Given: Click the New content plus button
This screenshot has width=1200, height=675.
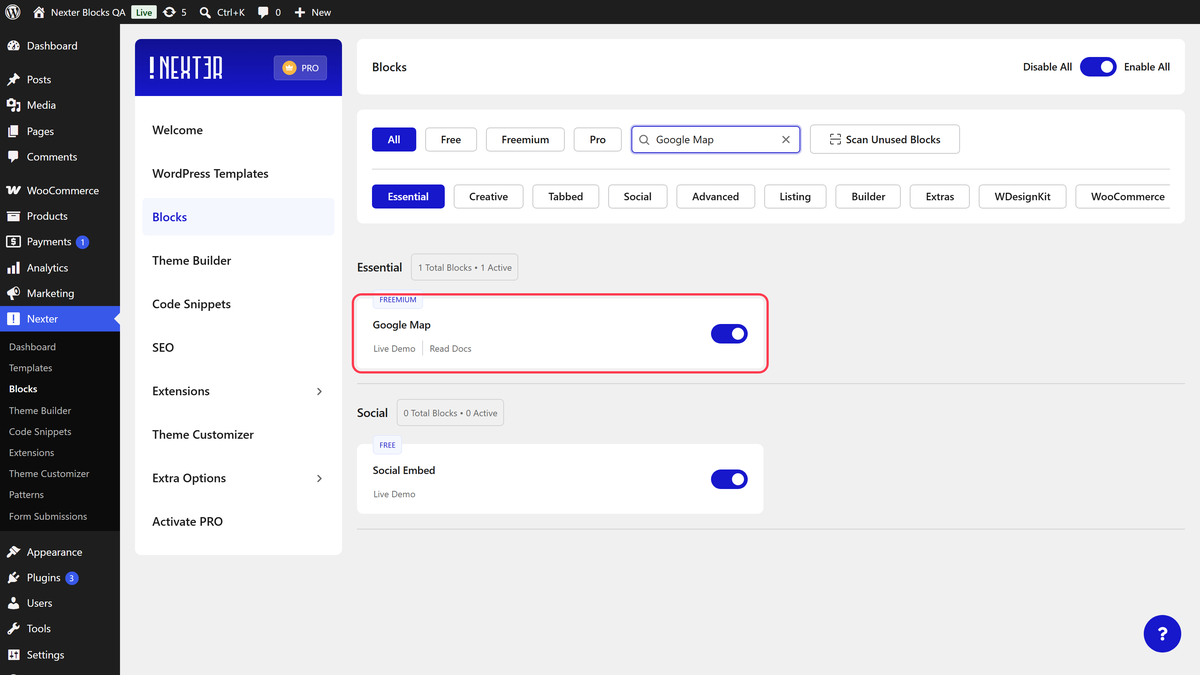Looking at the screenshot, I should (x=312, y=12).
